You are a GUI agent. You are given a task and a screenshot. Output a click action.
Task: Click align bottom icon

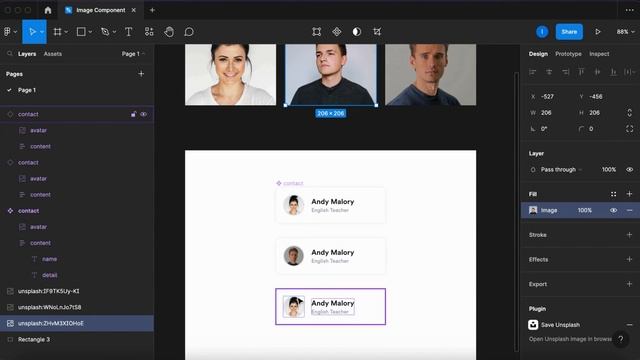coord(613,72)
